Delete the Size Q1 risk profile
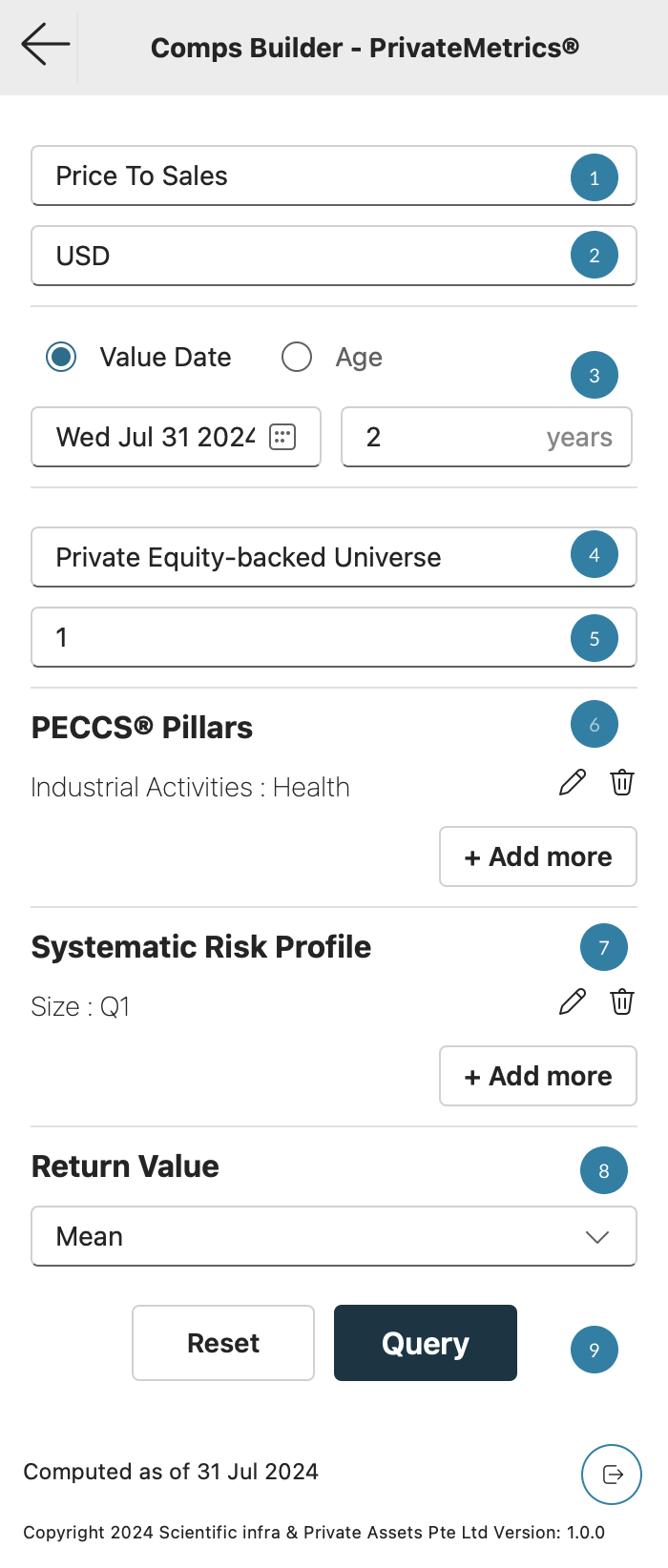 click(x=622, y=1002)
